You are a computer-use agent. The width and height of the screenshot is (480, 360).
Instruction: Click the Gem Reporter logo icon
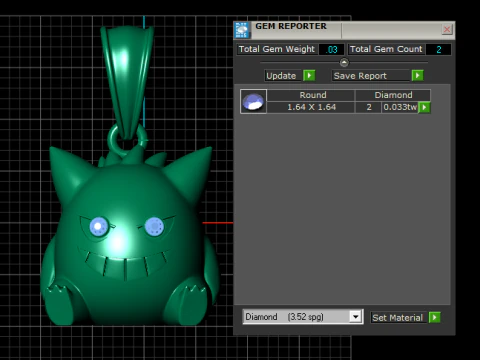[242, 30]
